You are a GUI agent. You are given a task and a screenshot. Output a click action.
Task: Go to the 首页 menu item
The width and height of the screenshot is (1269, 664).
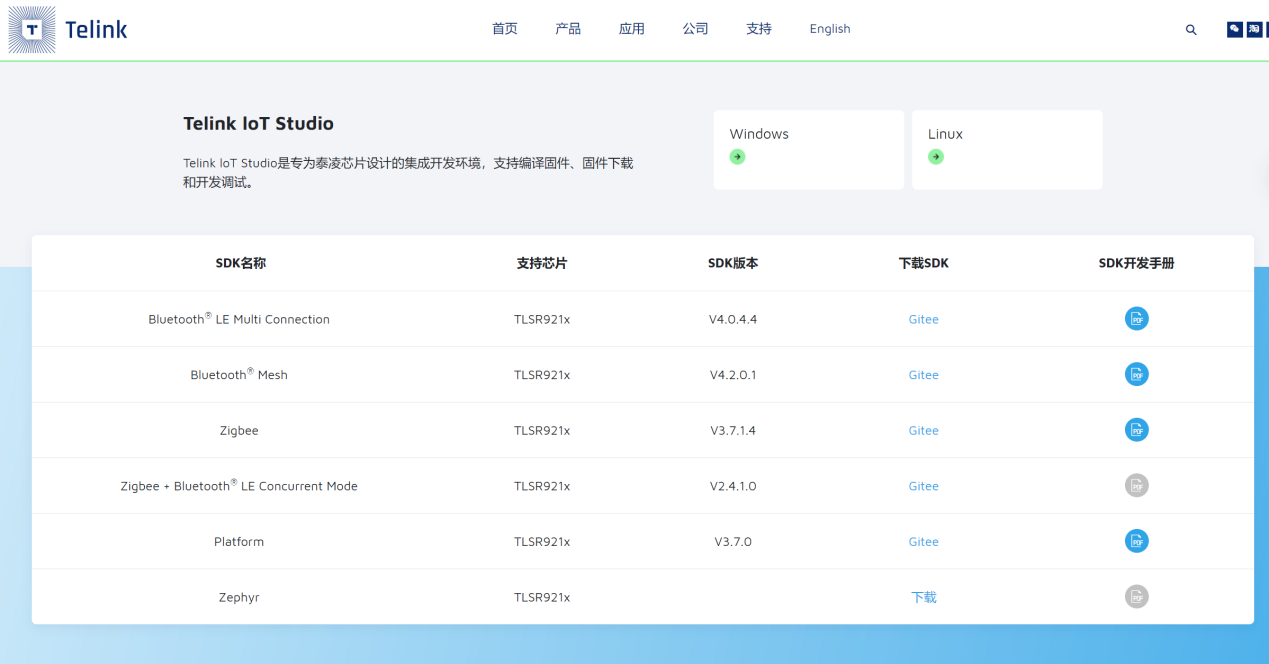[x=505, y=29]
